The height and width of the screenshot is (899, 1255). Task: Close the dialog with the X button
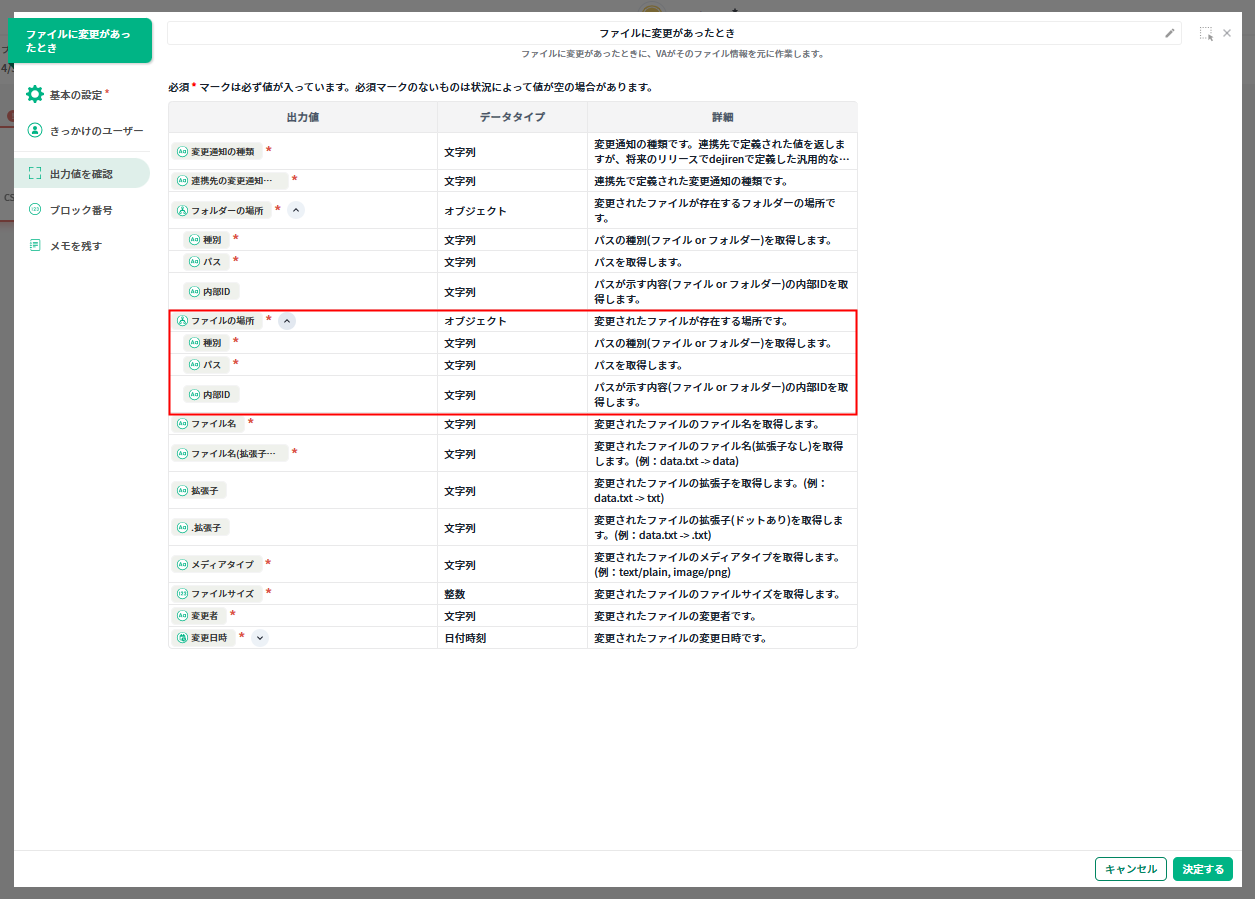click(x=1227, y=33)
